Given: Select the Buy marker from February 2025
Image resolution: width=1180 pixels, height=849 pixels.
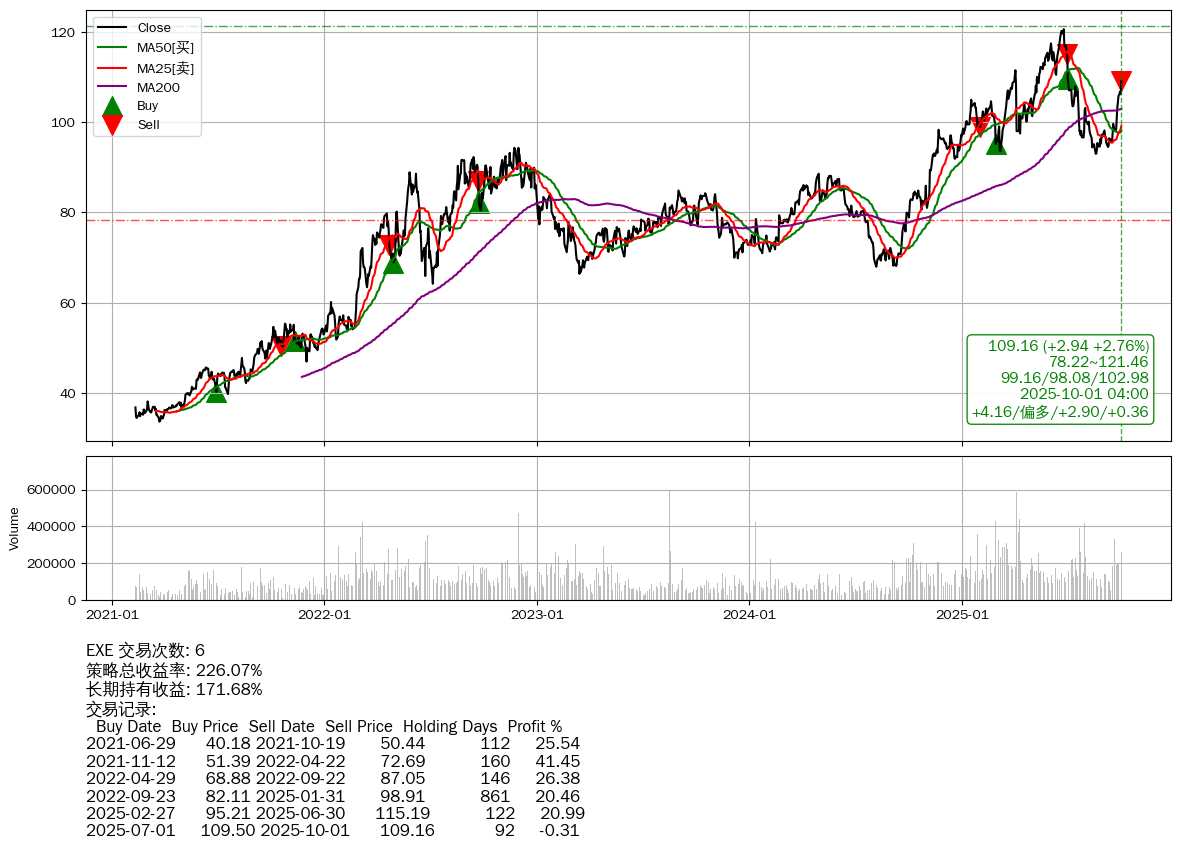Looking at the screenshot, I should click(x=996, y=144).
